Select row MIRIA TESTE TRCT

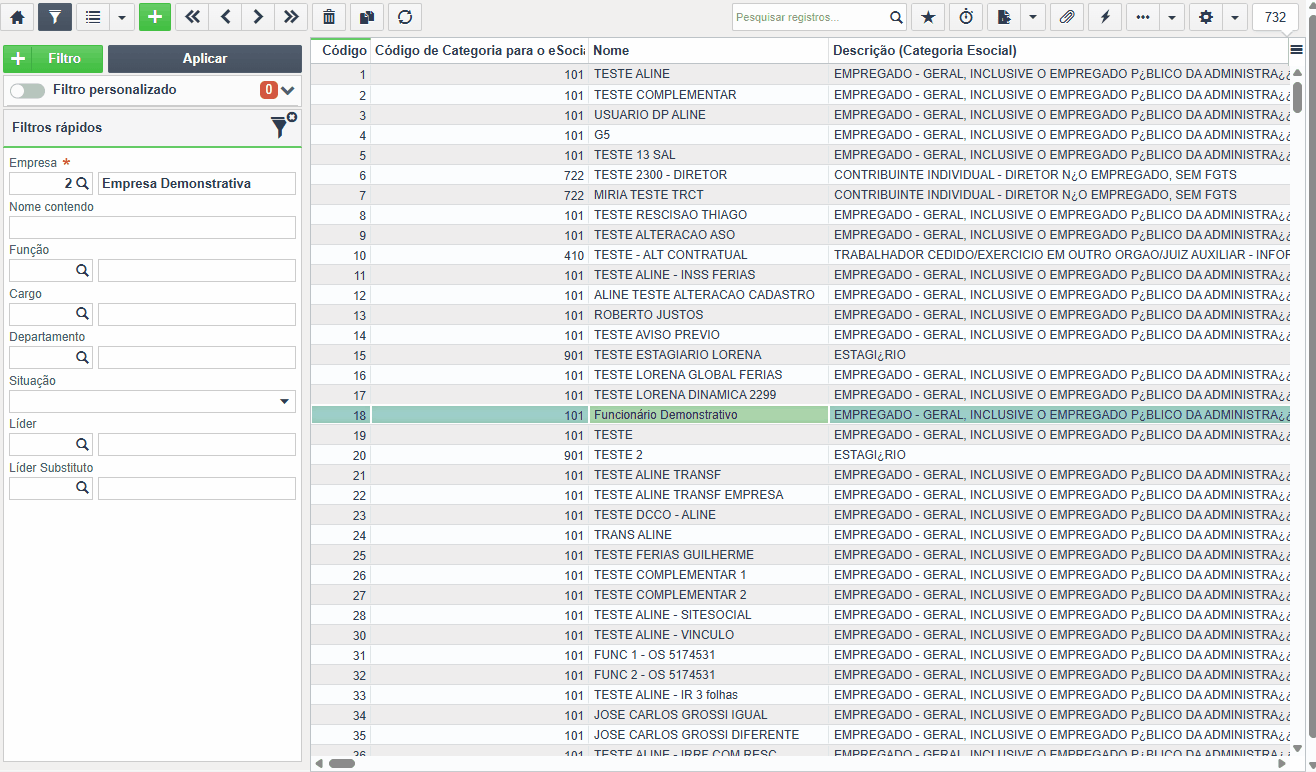point(800,195)
